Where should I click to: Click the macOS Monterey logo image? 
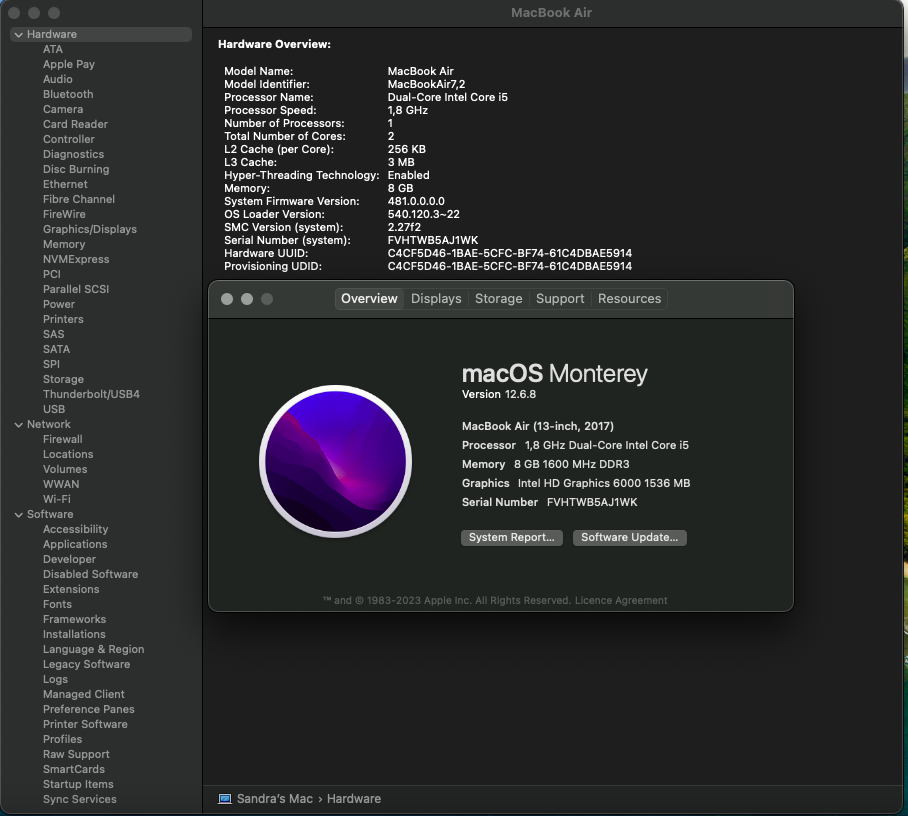pyautogui.click(x=335, y=462)
